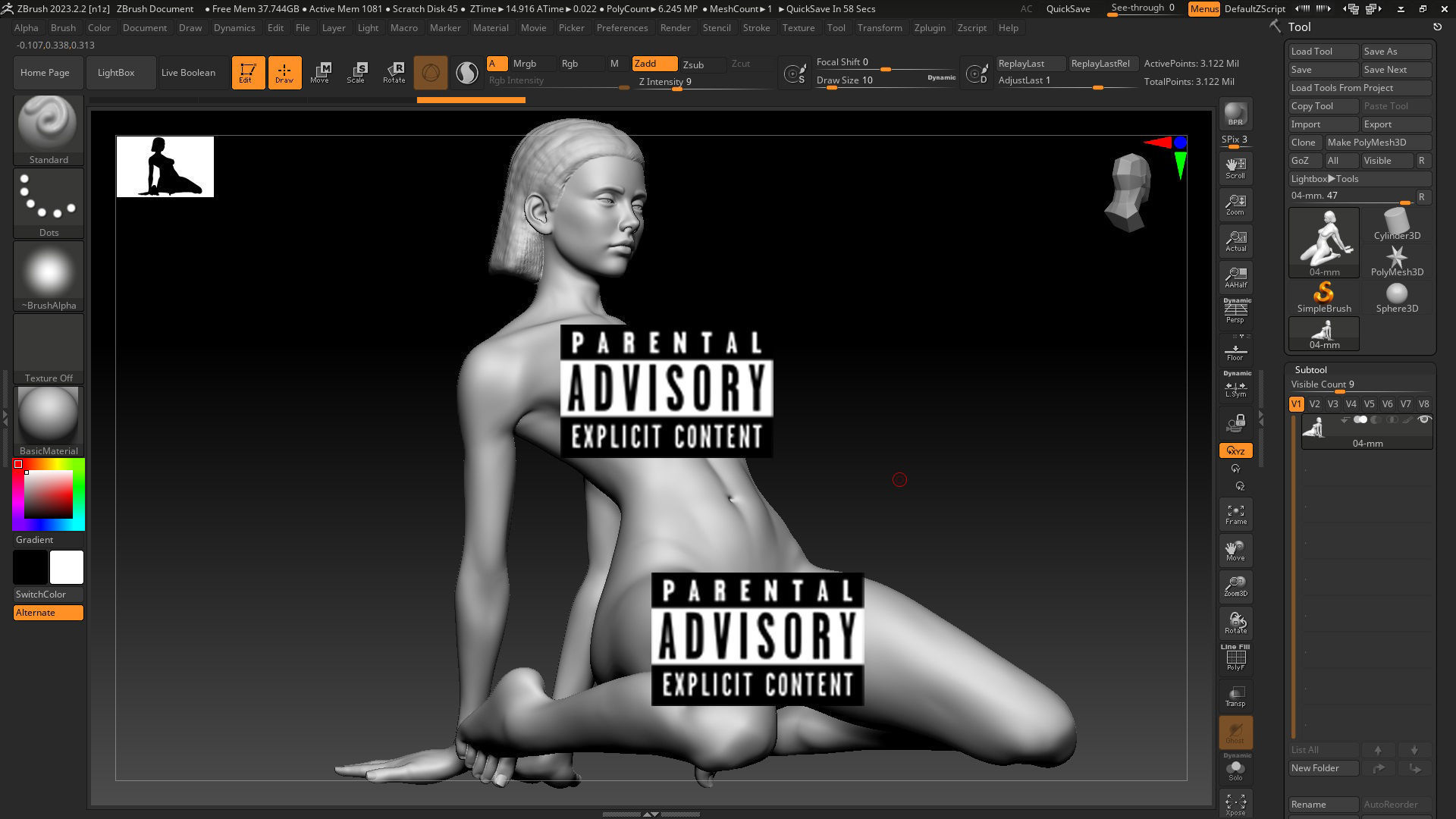Select the PolyMesh3D star tool icon
The image size is (1456, 819).
click(x=1396, y=261)
